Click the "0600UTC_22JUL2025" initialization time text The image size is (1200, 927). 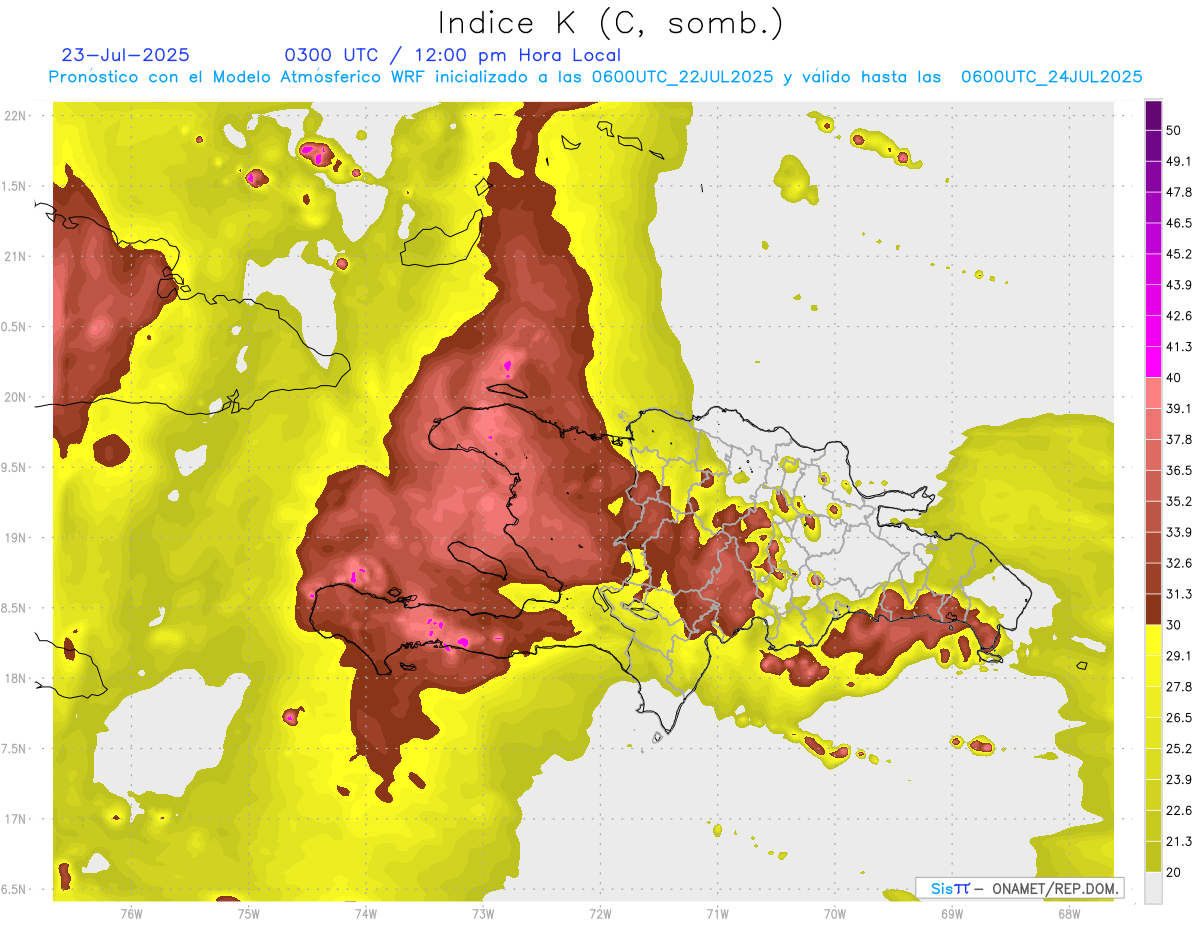point(682,77)
